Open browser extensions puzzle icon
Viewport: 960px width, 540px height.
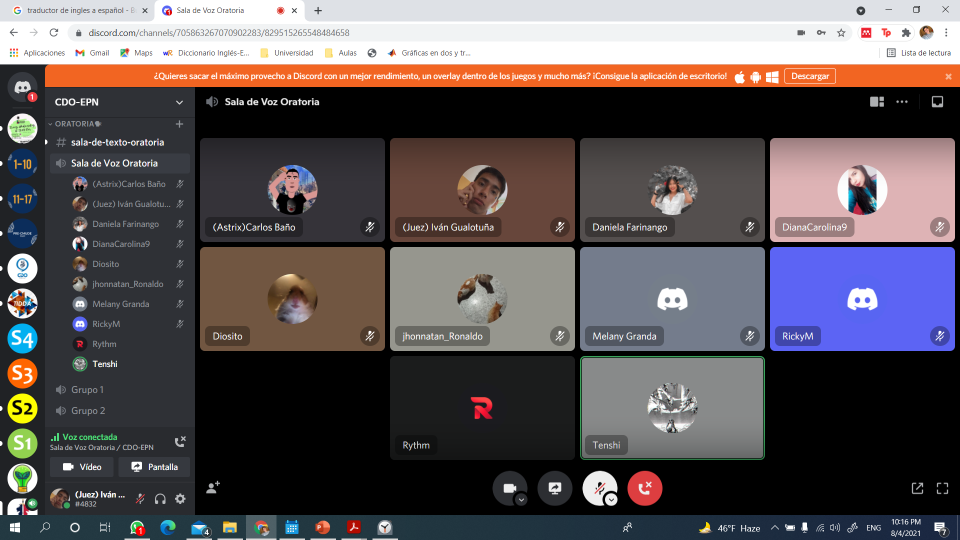click(906, 32)
